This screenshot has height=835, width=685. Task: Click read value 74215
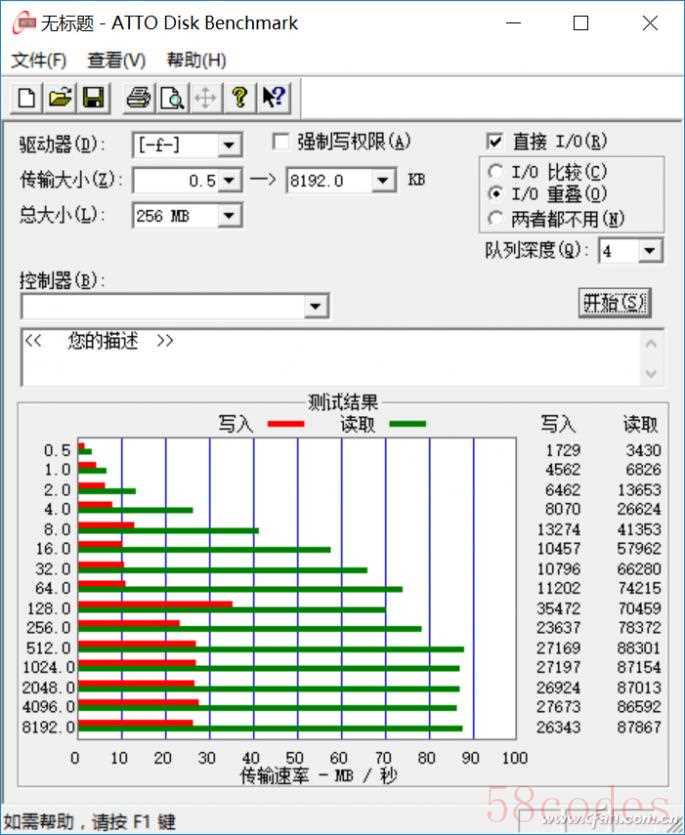pos(639,588)
